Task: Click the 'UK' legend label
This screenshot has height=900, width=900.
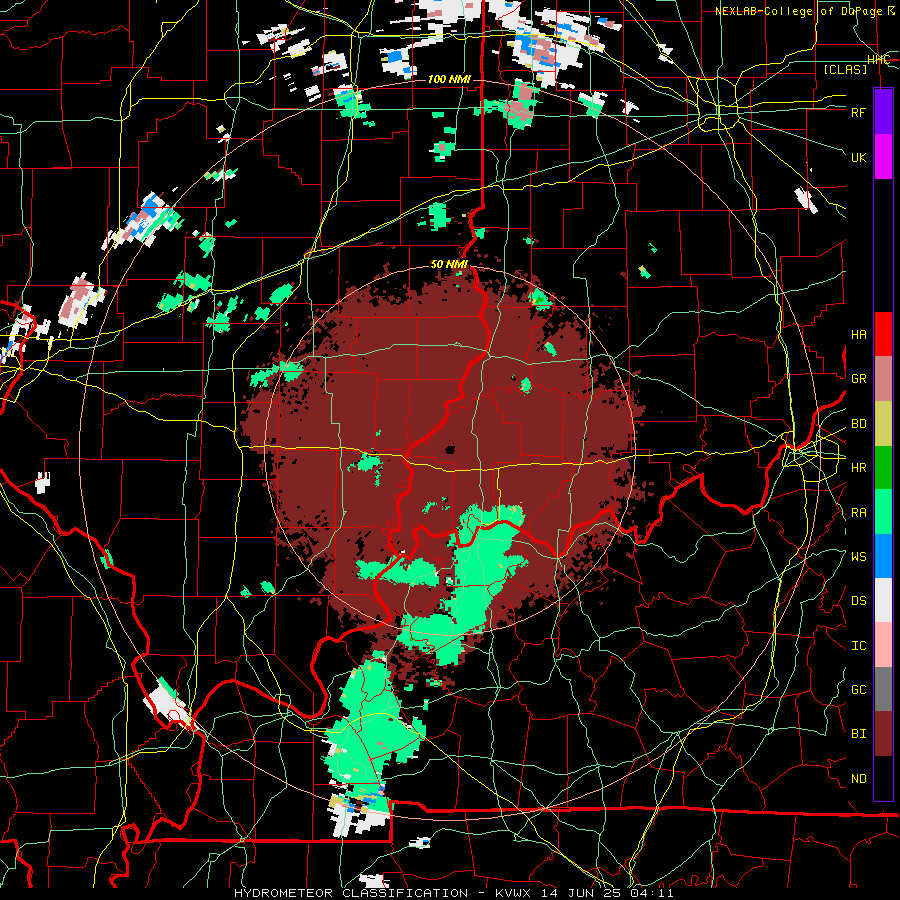Action: (858, 157)
